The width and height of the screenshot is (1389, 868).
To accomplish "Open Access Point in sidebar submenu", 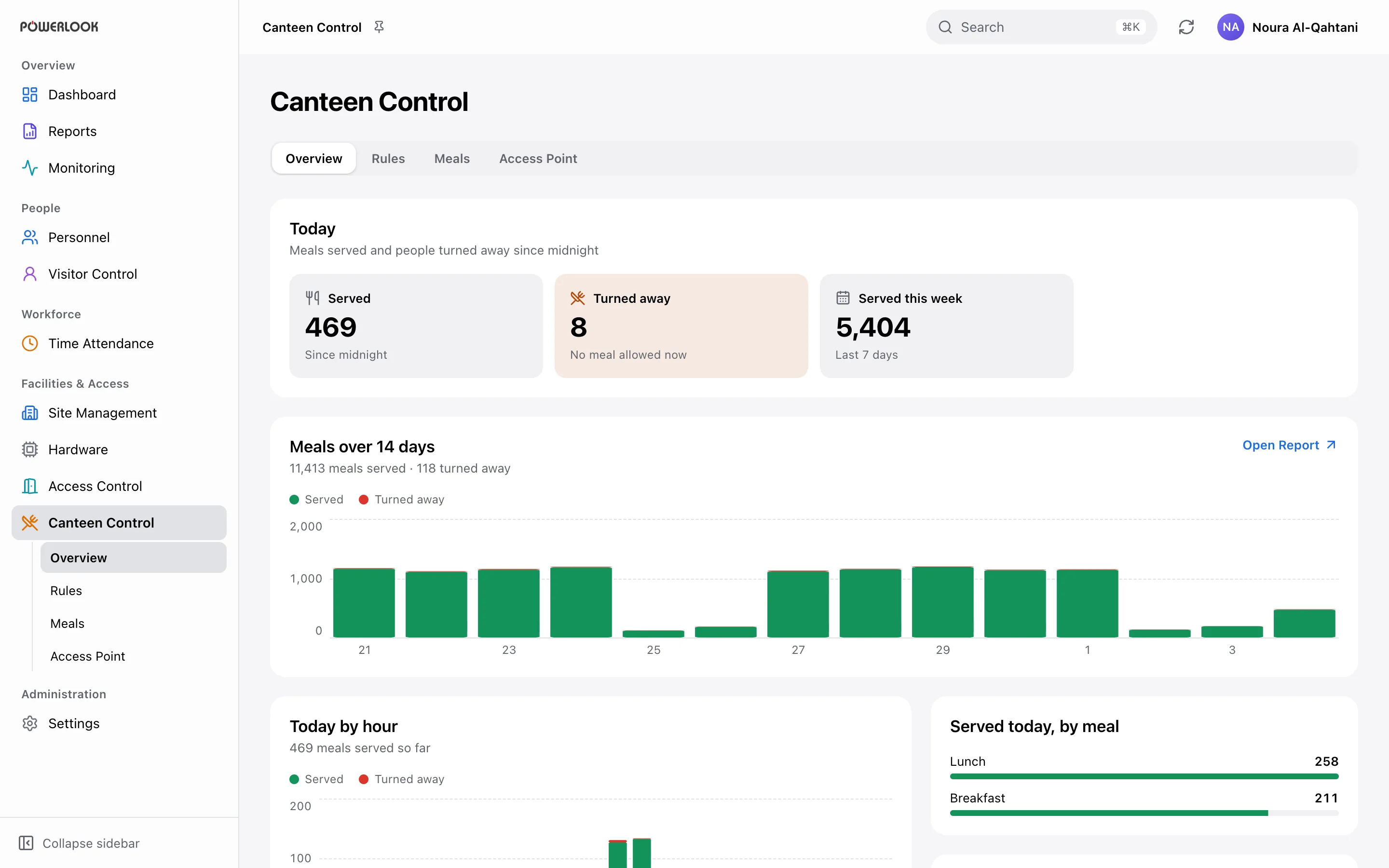I will coord(133,656).
